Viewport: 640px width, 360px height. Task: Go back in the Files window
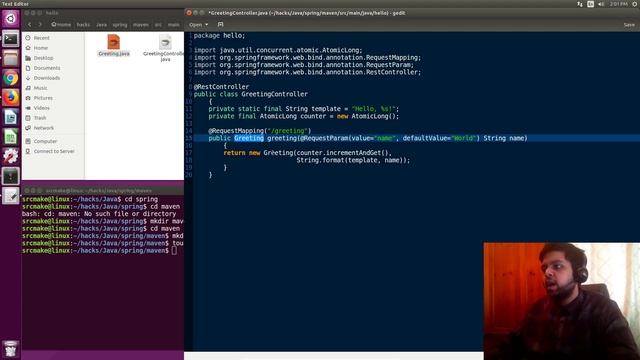[29, 24]
